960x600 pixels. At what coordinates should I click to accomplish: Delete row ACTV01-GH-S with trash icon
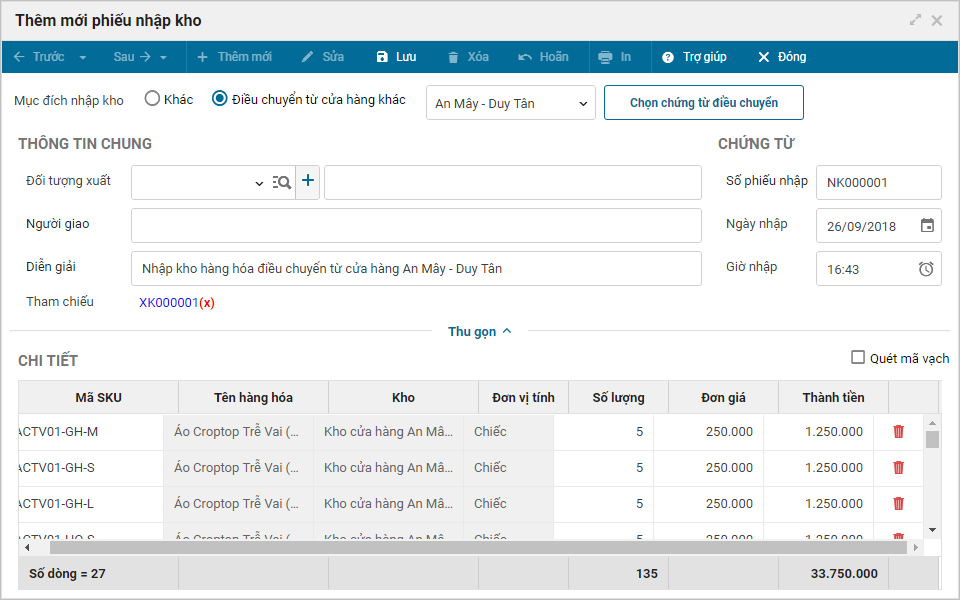(898, 468)
